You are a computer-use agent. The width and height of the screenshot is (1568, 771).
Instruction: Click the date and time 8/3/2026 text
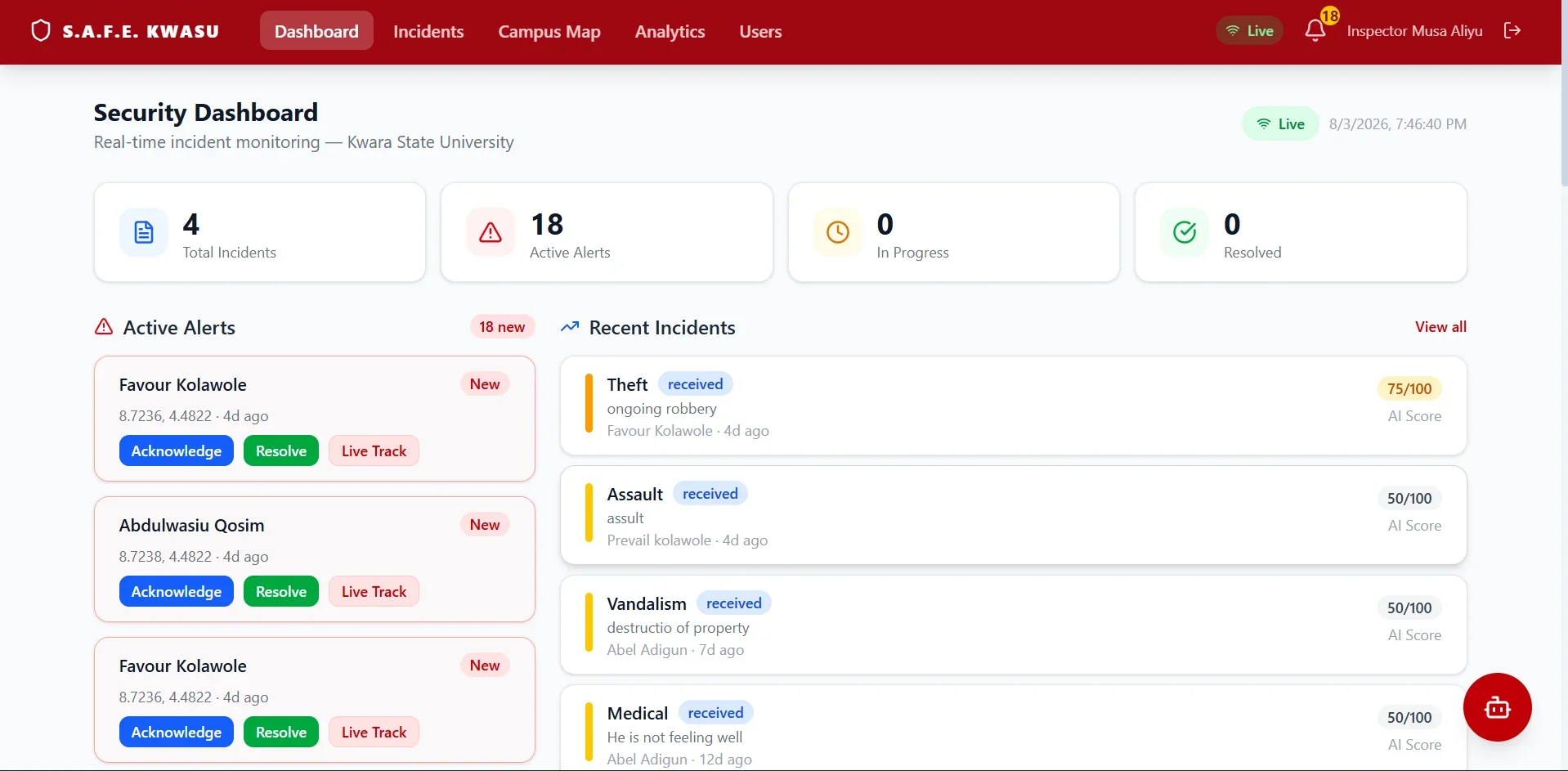pos(1398,123)
